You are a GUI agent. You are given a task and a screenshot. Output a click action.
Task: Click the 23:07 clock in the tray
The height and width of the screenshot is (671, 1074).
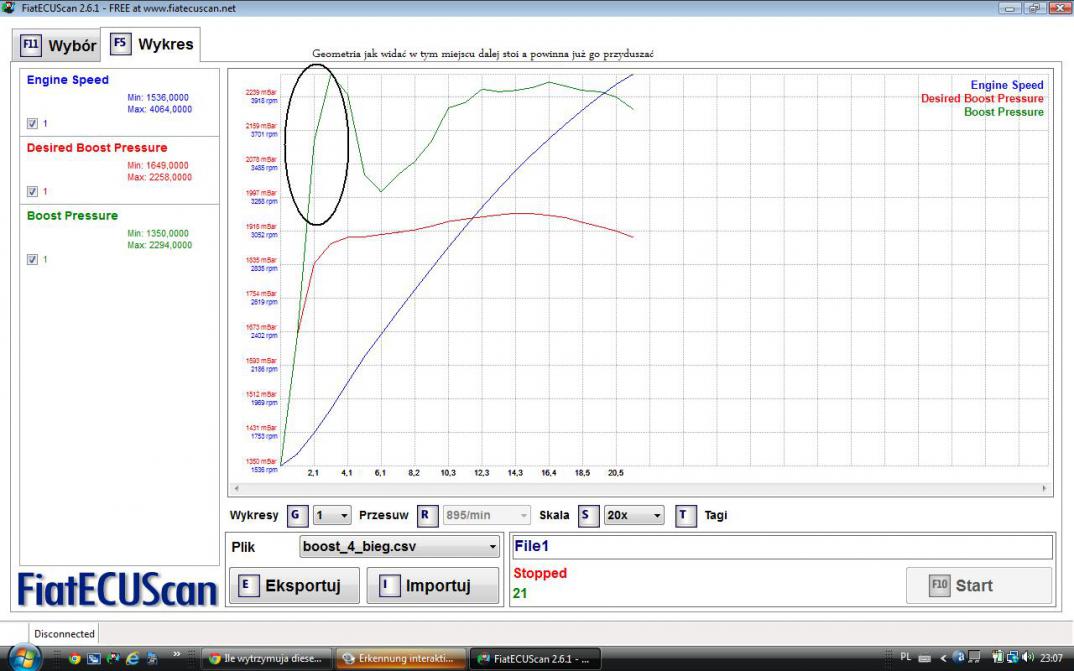tap(1052, 658)
